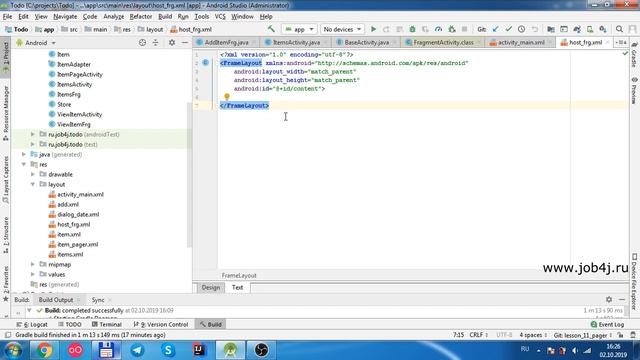The width and height of the screenshot is (640, 360).
Task: Click the Build panel settings gear
Action: click(609, 299)
